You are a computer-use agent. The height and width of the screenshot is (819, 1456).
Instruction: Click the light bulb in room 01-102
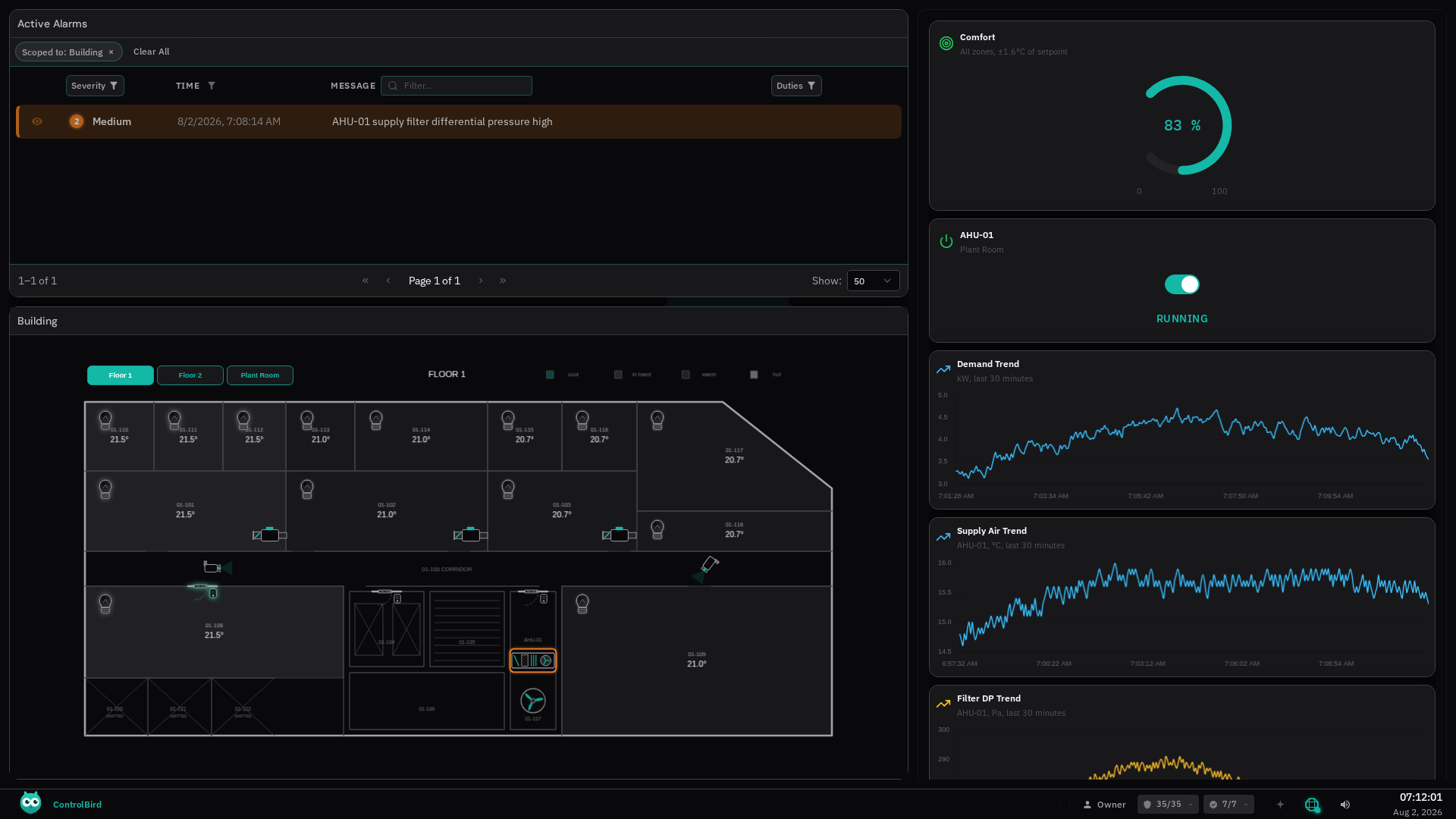click(307, 489)
